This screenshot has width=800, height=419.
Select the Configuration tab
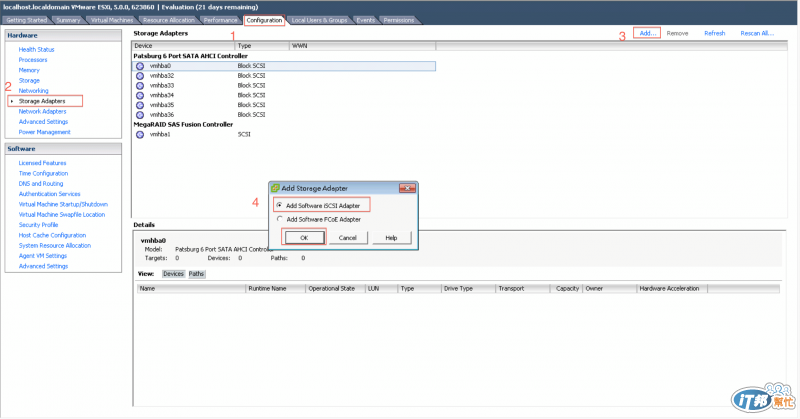pos(264,20)
